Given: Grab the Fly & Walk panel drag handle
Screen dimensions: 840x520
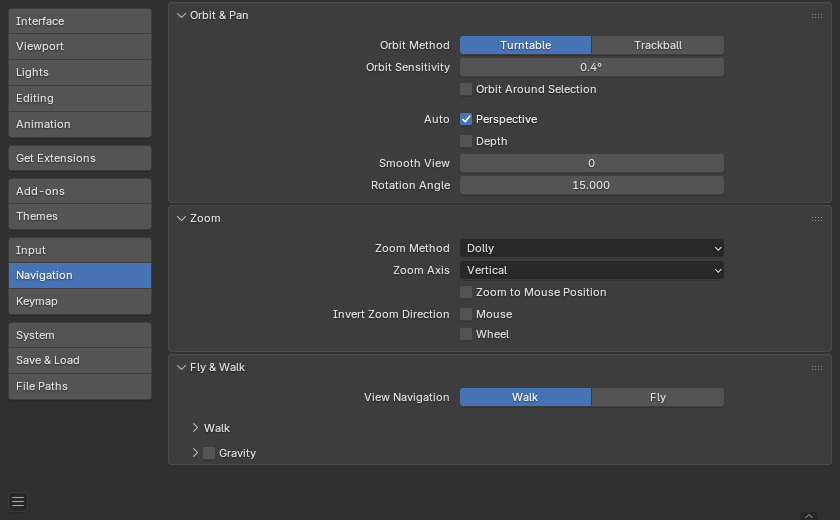Looking at the screenshot, I should (x=816, y=368).
